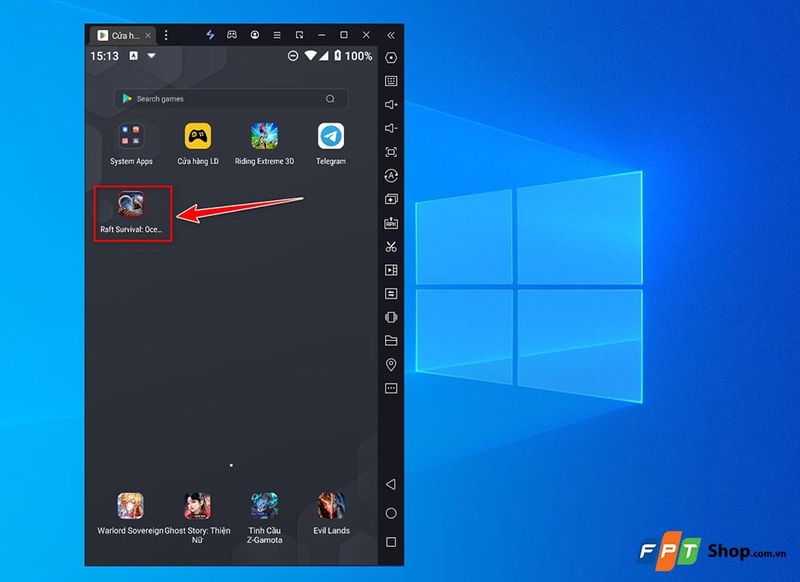Click the home screen page indicator dot
The width and height of the screenshot is (800, 582).
(x=231, y=465)
